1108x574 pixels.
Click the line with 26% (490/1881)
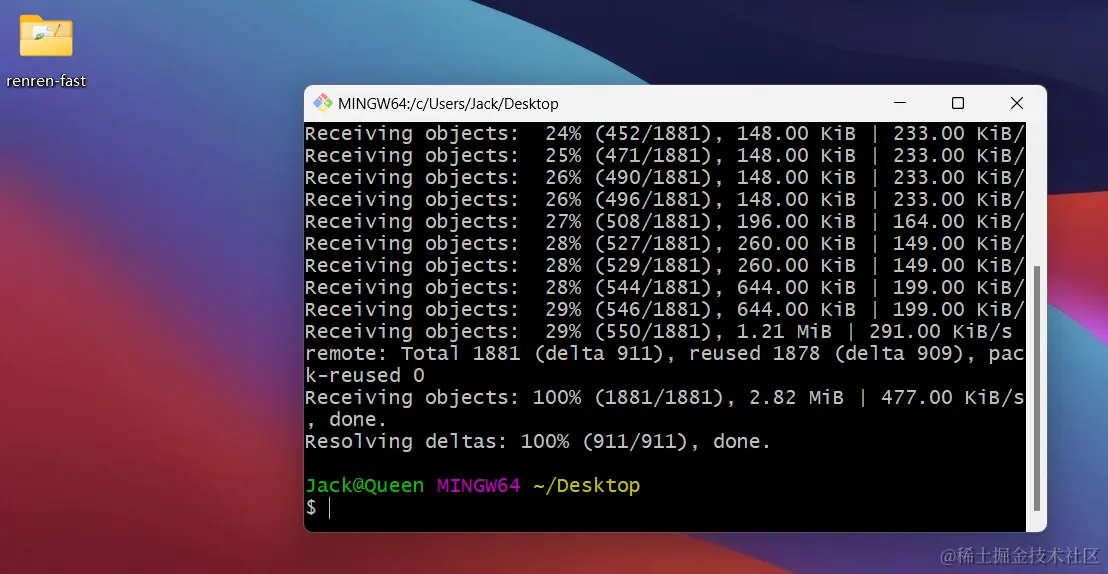(x=664, y=177)
